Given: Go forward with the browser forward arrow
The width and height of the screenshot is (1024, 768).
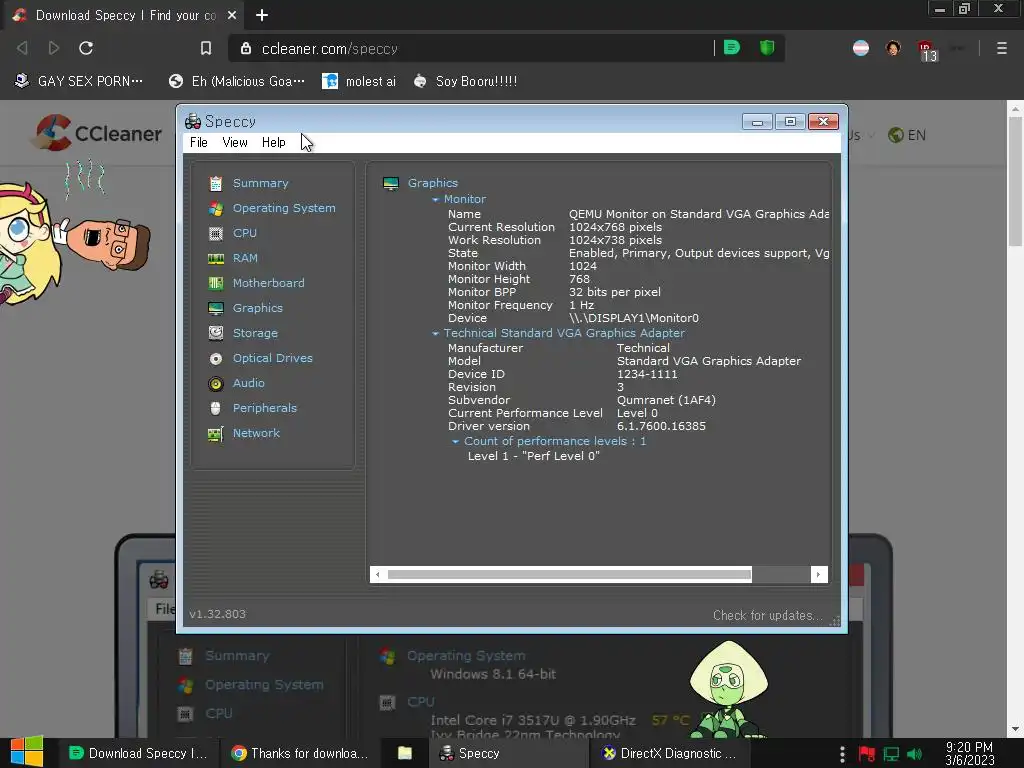Looking at the screenshot, I should [x=54, y=48].
